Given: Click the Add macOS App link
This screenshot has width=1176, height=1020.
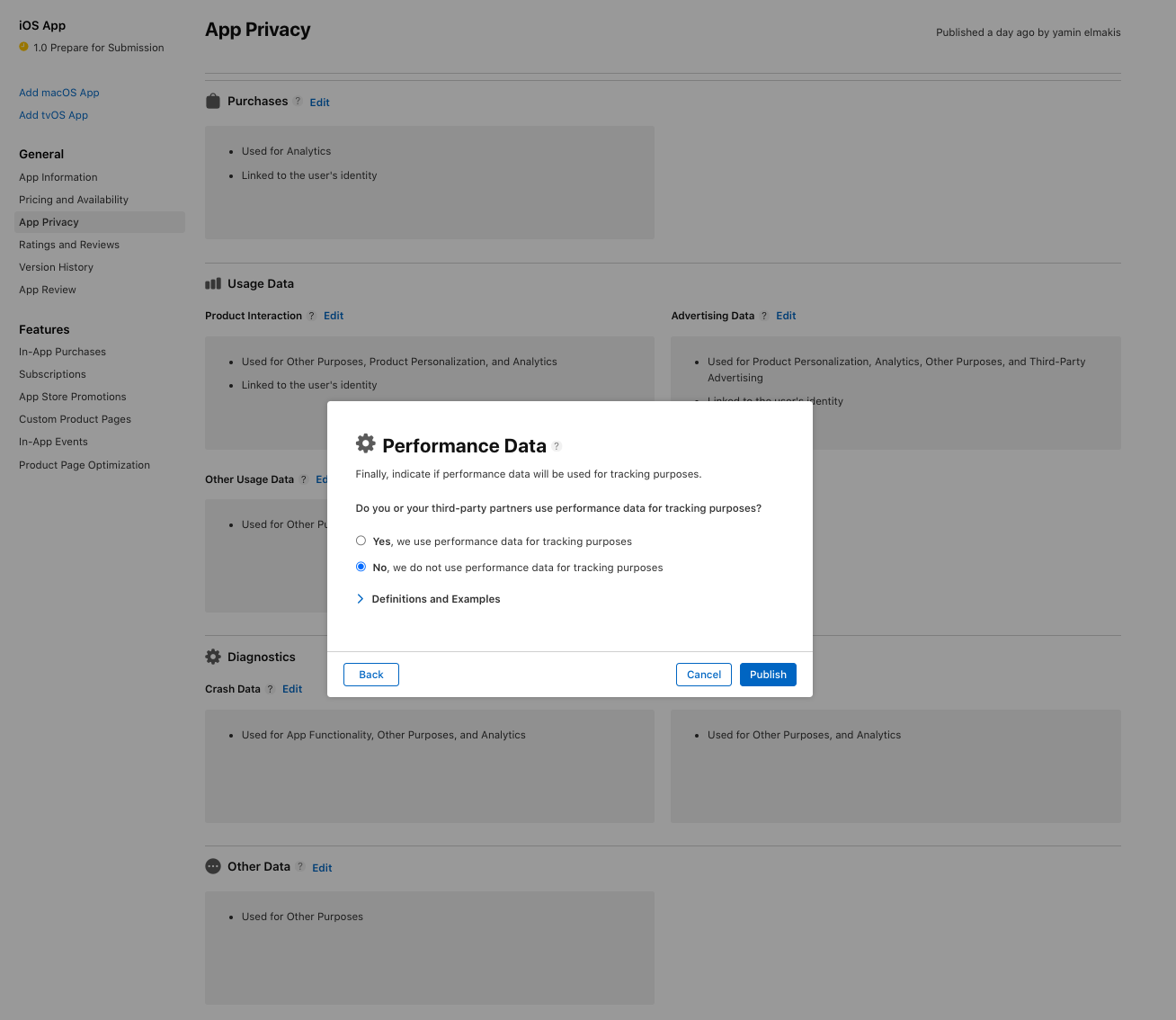Looking at the screenshot, I should (x=59, y=93).
